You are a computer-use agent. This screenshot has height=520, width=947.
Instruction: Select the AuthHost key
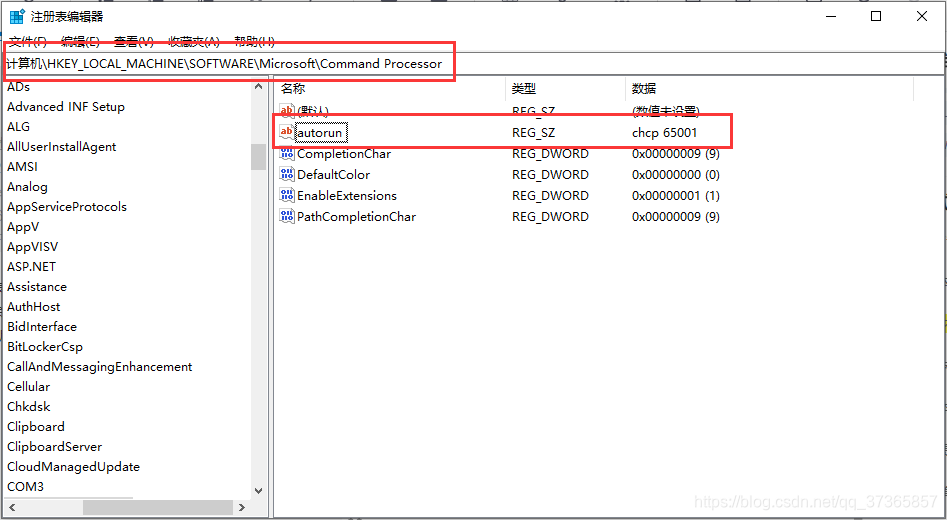click(34, 307)
